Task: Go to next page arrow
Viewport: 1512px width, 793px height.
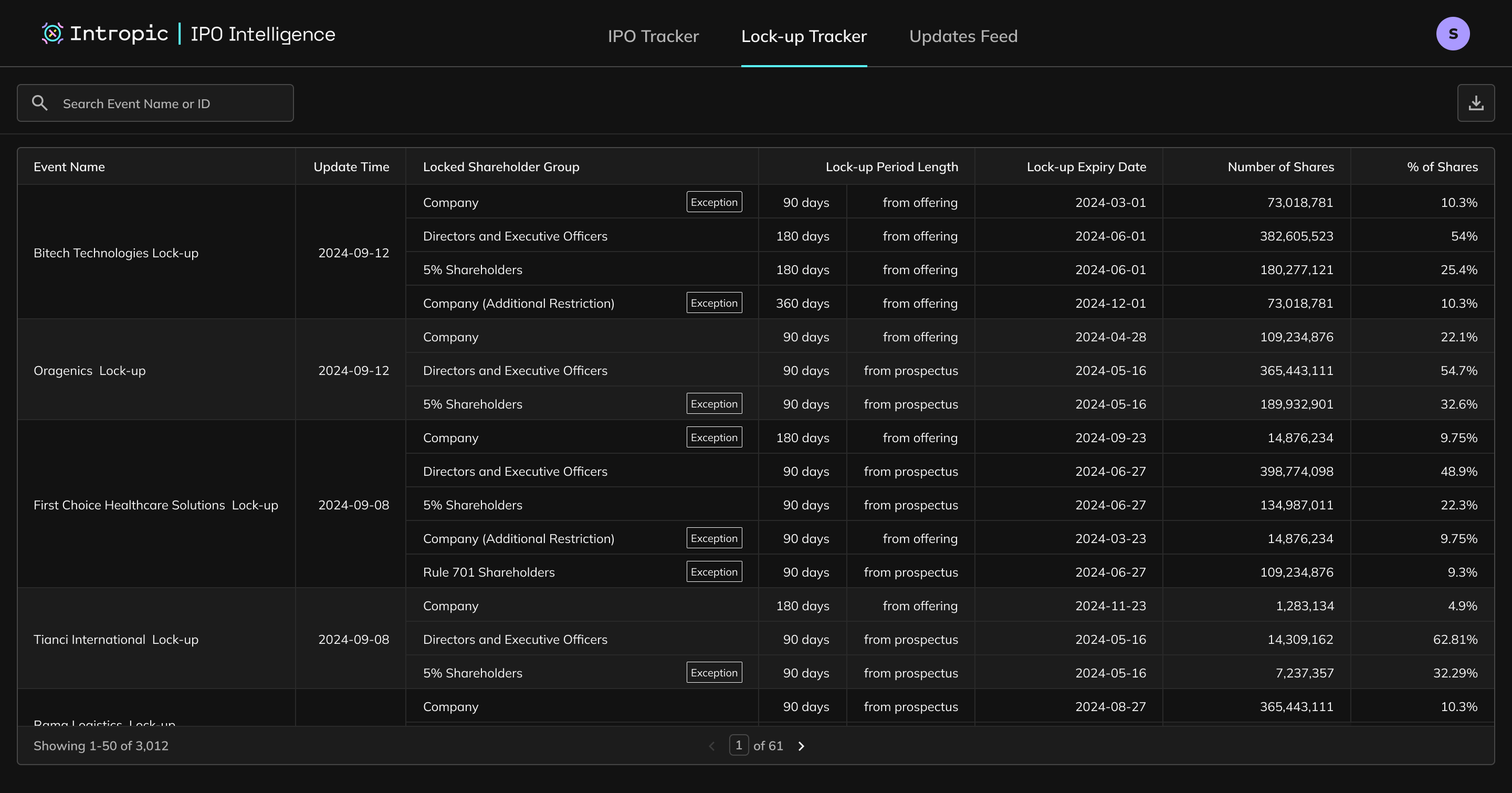Action: pyautogui.click(x=801, y=746)
